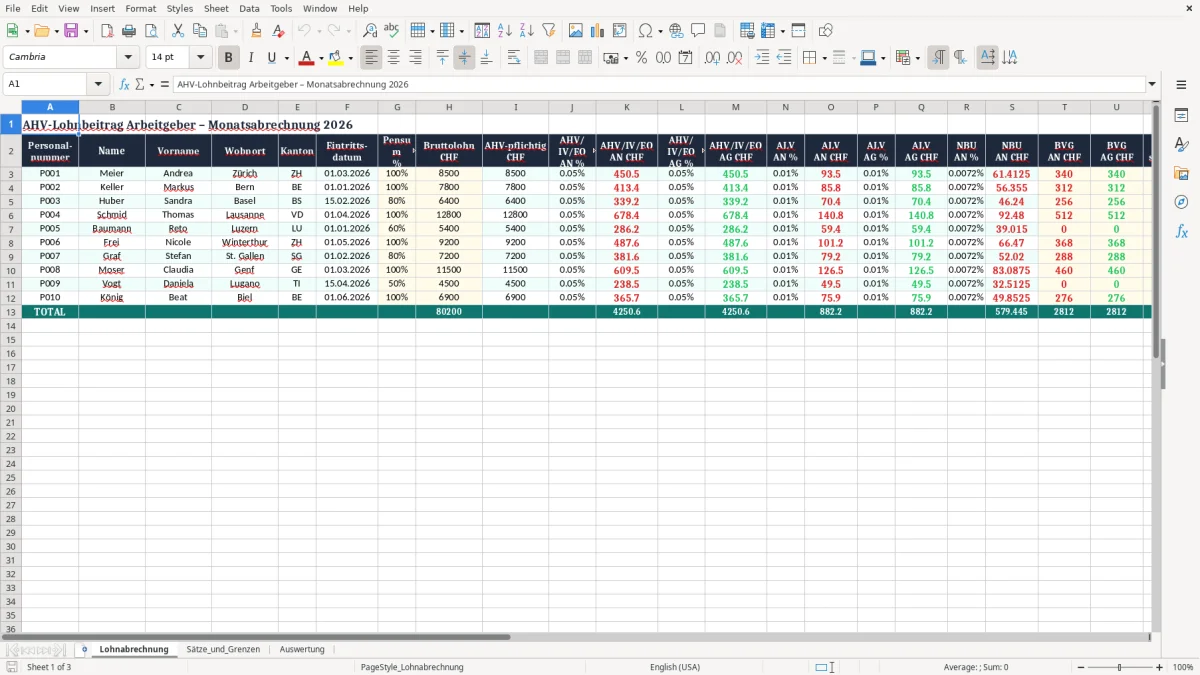This screenshot has width=1200, height=675.
Task: Open Find and Replace icon
Action: 370,31
